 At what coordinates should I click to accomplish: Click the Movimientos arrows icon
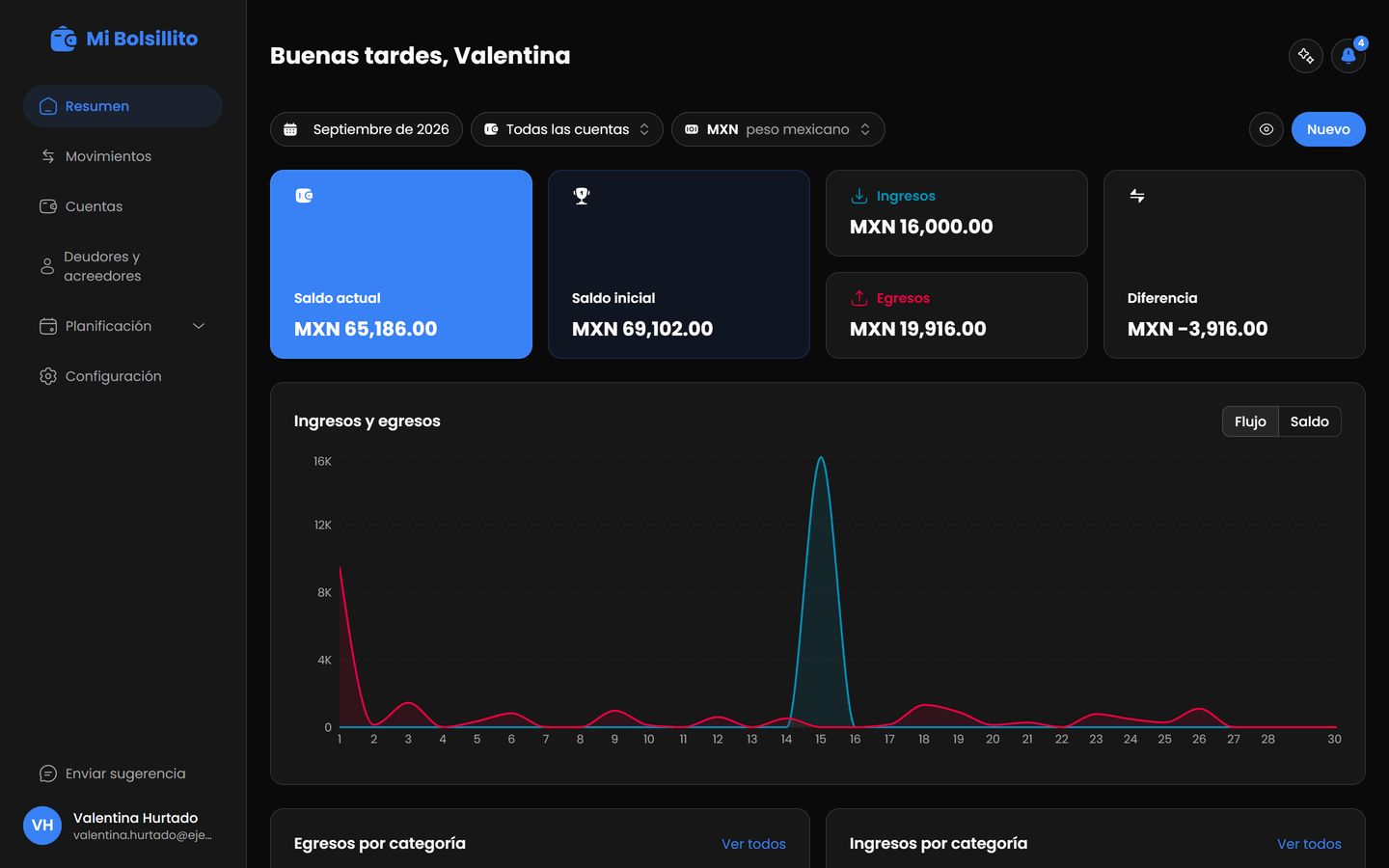(x=47, y=156)
